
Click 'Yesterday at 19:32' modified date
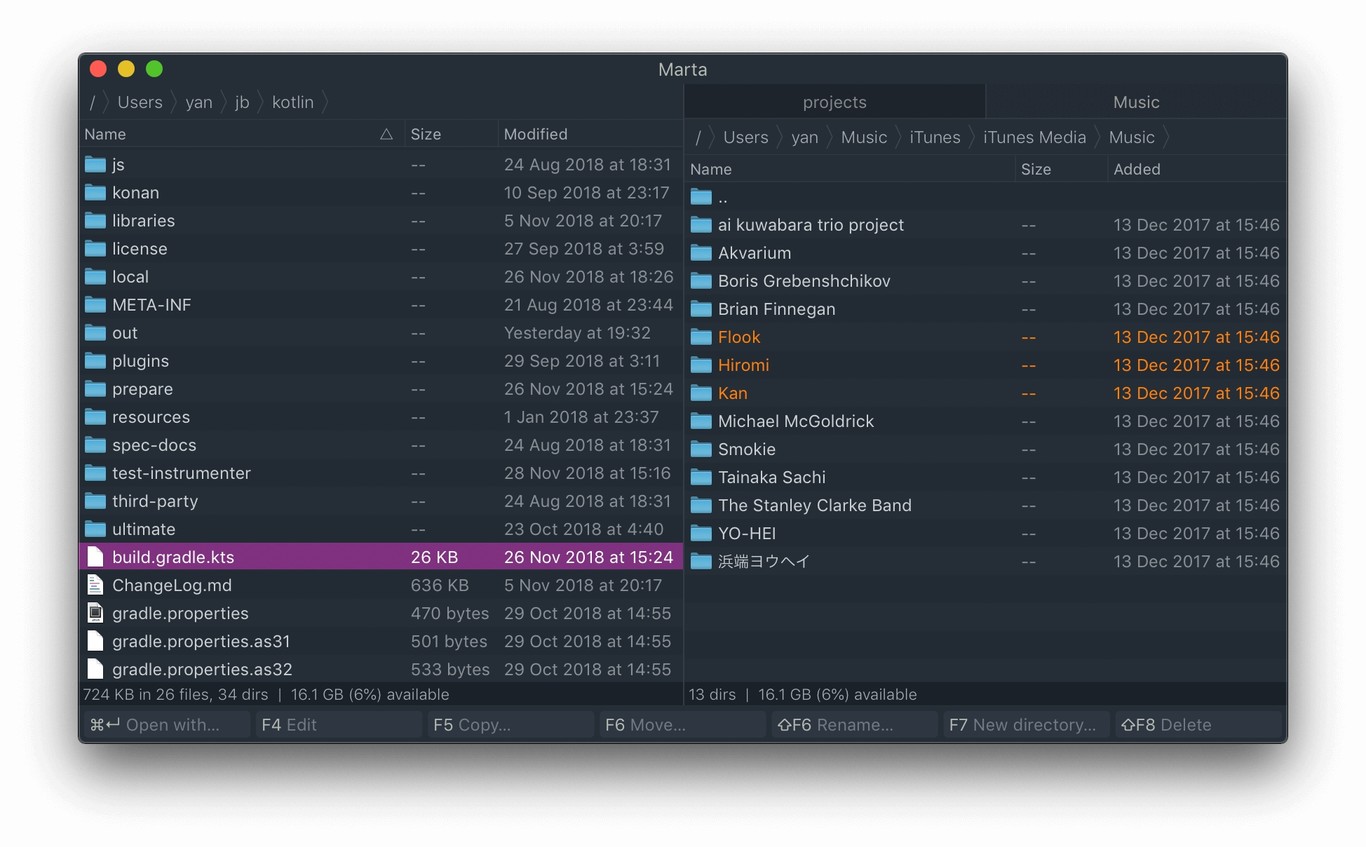click(x=577, y=333)
